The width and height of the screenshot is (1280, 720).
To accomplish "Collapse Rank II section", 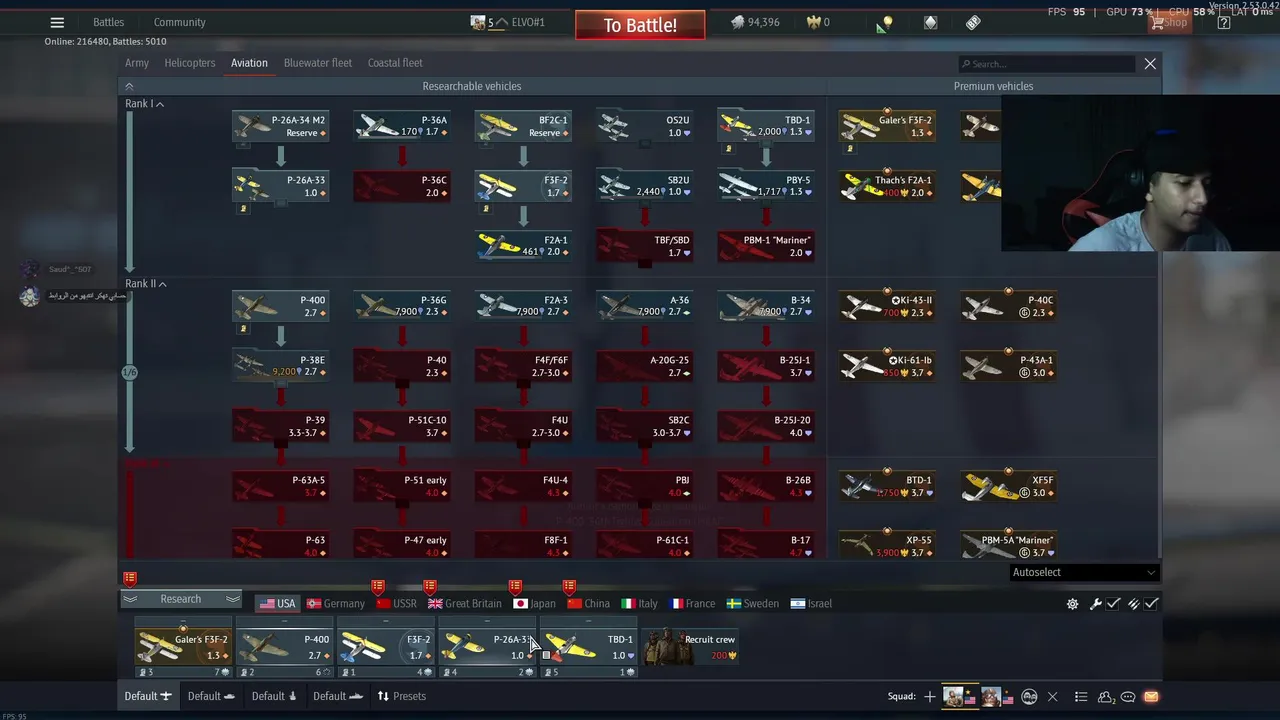I will coord(146,284).
